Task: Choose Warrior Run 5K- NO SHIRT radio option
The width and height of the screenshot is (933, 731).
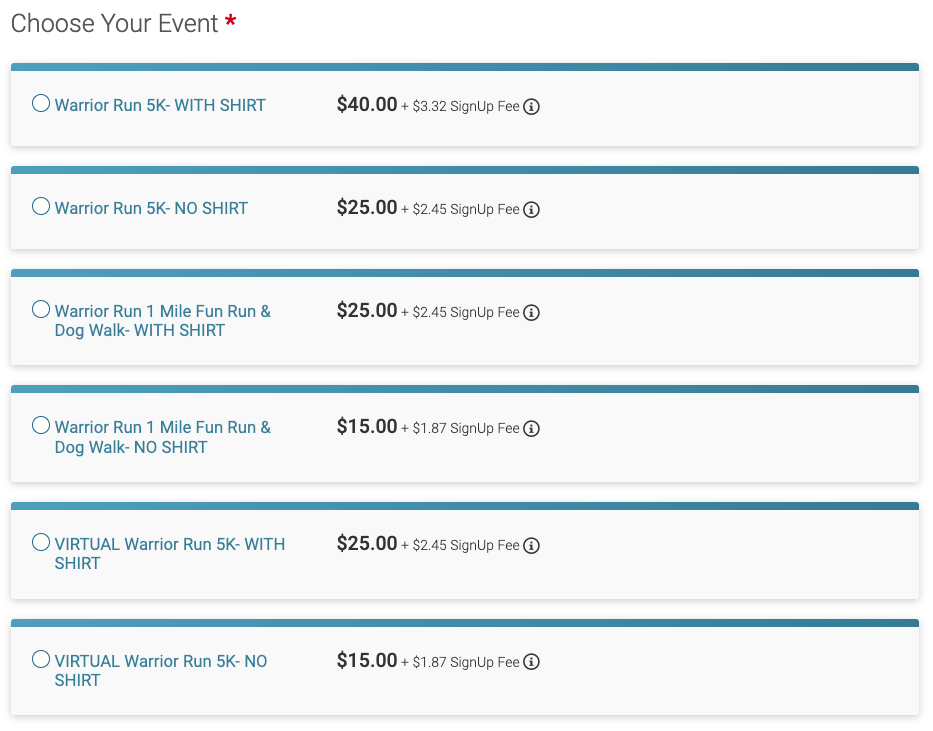Action: click(x=40, y=206)
